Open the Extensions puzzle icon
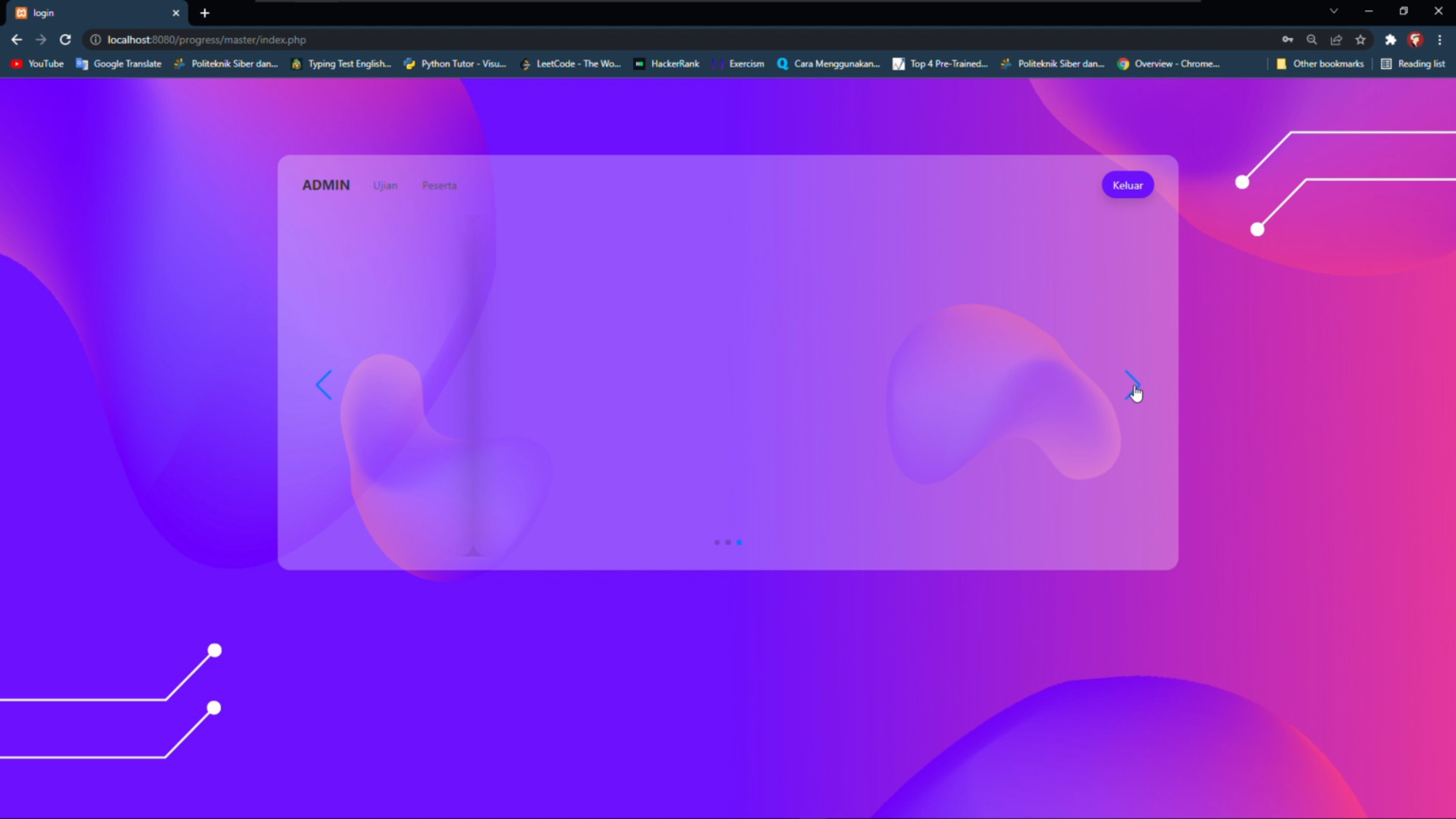The width and height of the screenshot is (1456, 819). point(1390,39)
